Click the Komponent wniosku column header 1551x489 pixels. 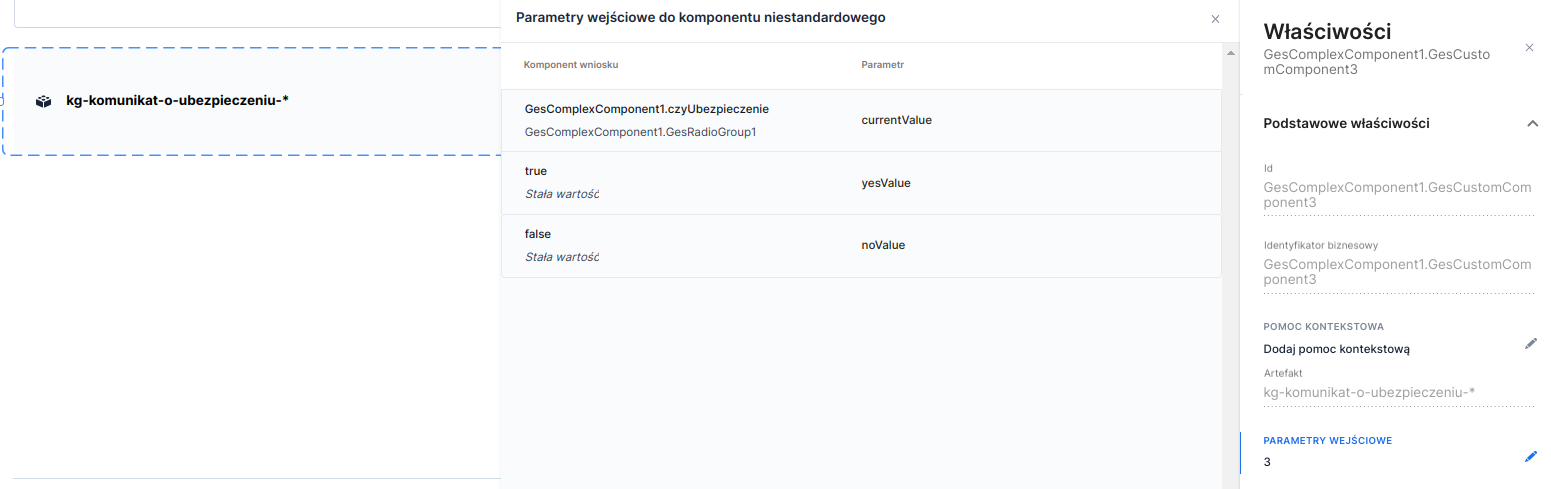pyautogui.click(x=570, y=65)
